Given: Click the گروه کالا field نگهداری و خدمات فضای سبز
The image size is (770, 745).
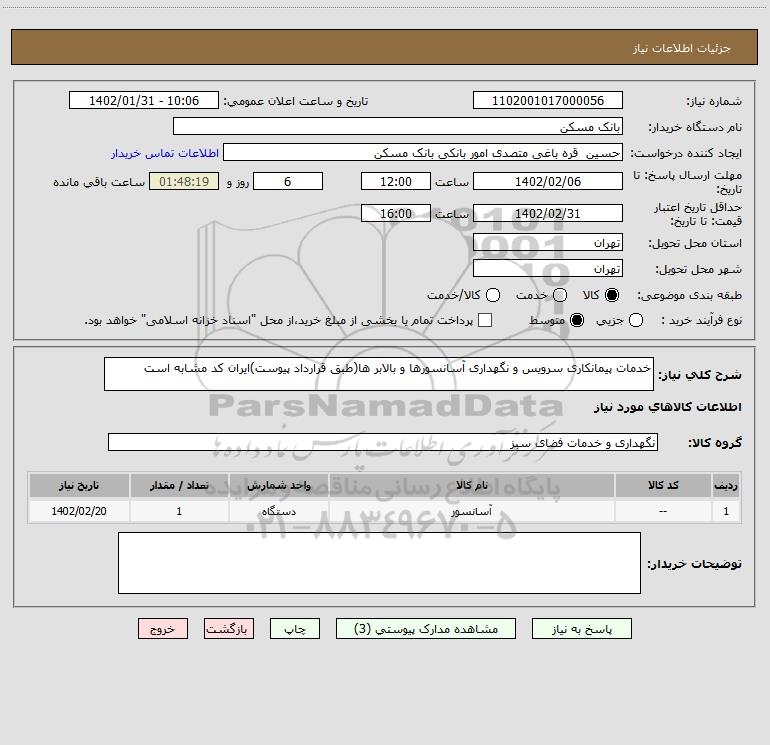Looking at the screenshot, I should click(x=383, y=442).
